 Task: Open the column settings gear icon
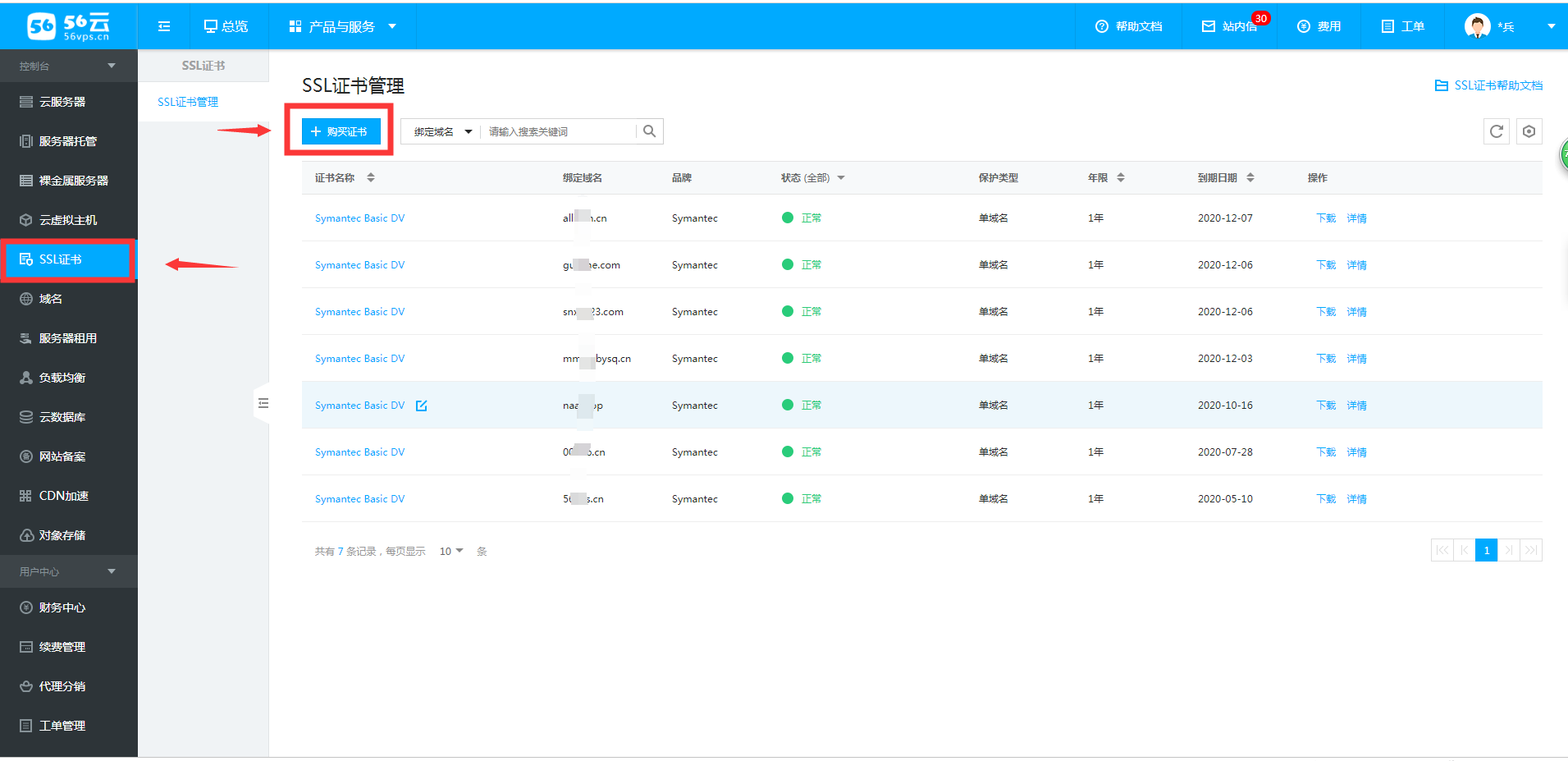[x=1529, y=131]
